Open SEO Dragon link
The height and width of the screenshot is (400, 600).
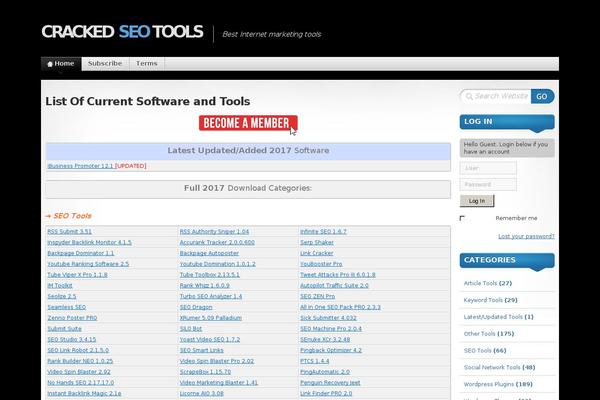196,307
